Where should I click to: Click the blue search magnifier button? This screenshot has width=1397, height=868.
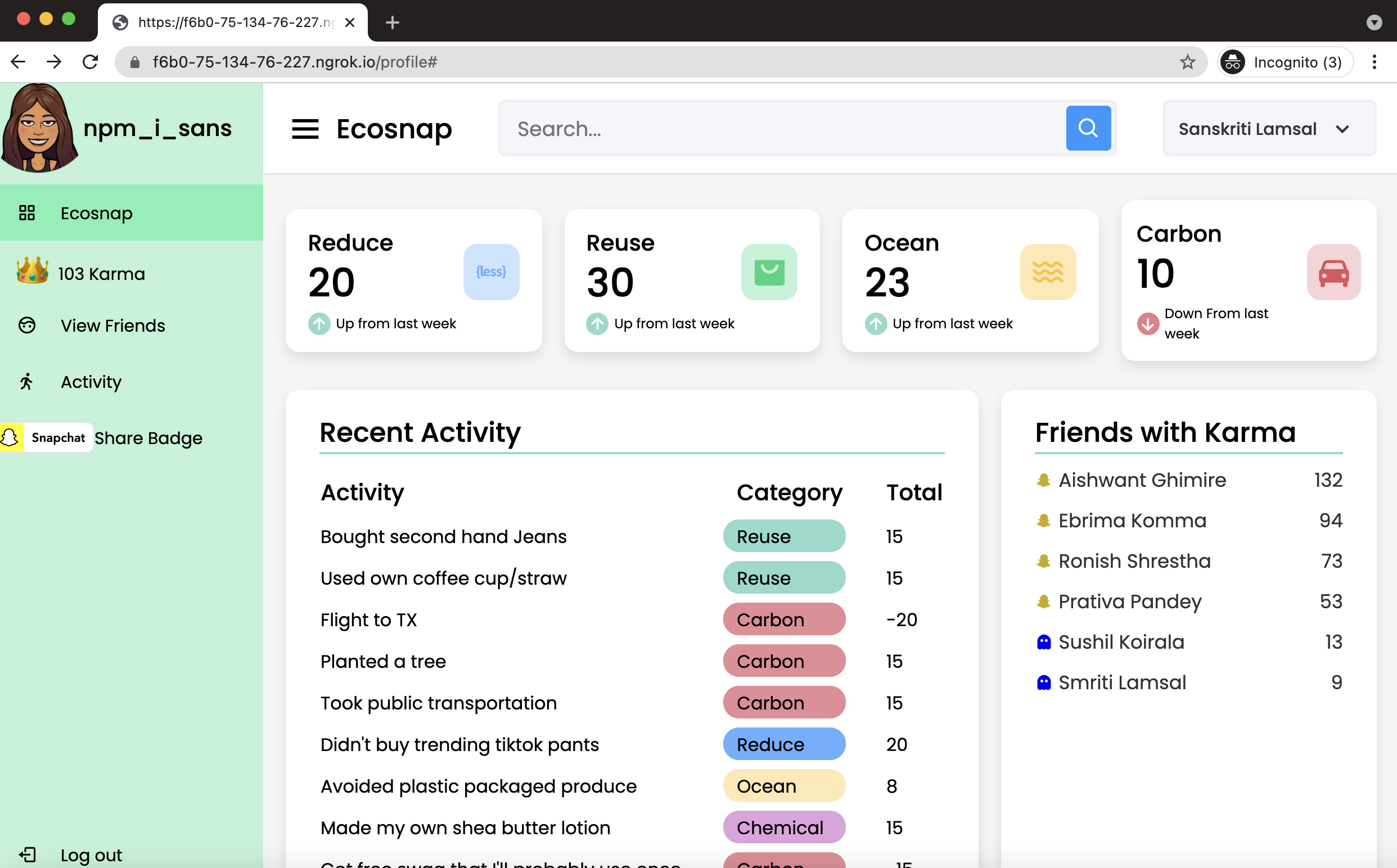coord(1088,128)
